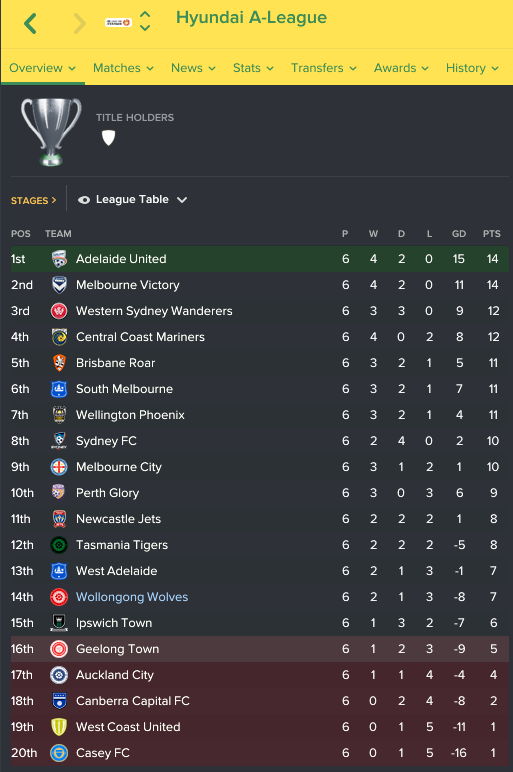513x772 pixels.
Task: Step to next competition with down chevron
Action: click(x=145, y=28)
